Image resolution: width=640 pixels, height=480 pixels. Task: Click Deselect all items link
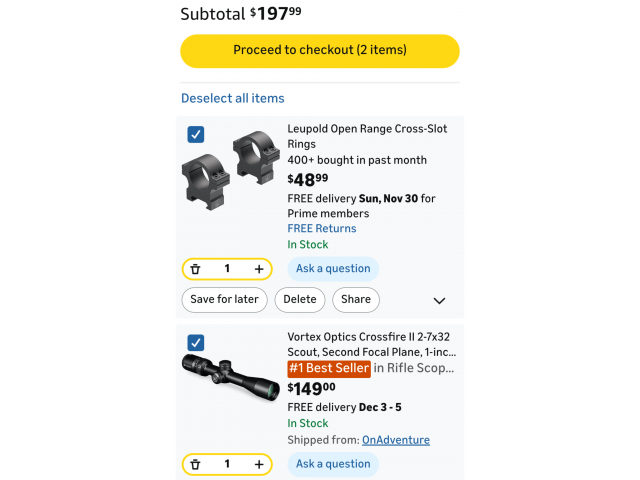point(233,98)
